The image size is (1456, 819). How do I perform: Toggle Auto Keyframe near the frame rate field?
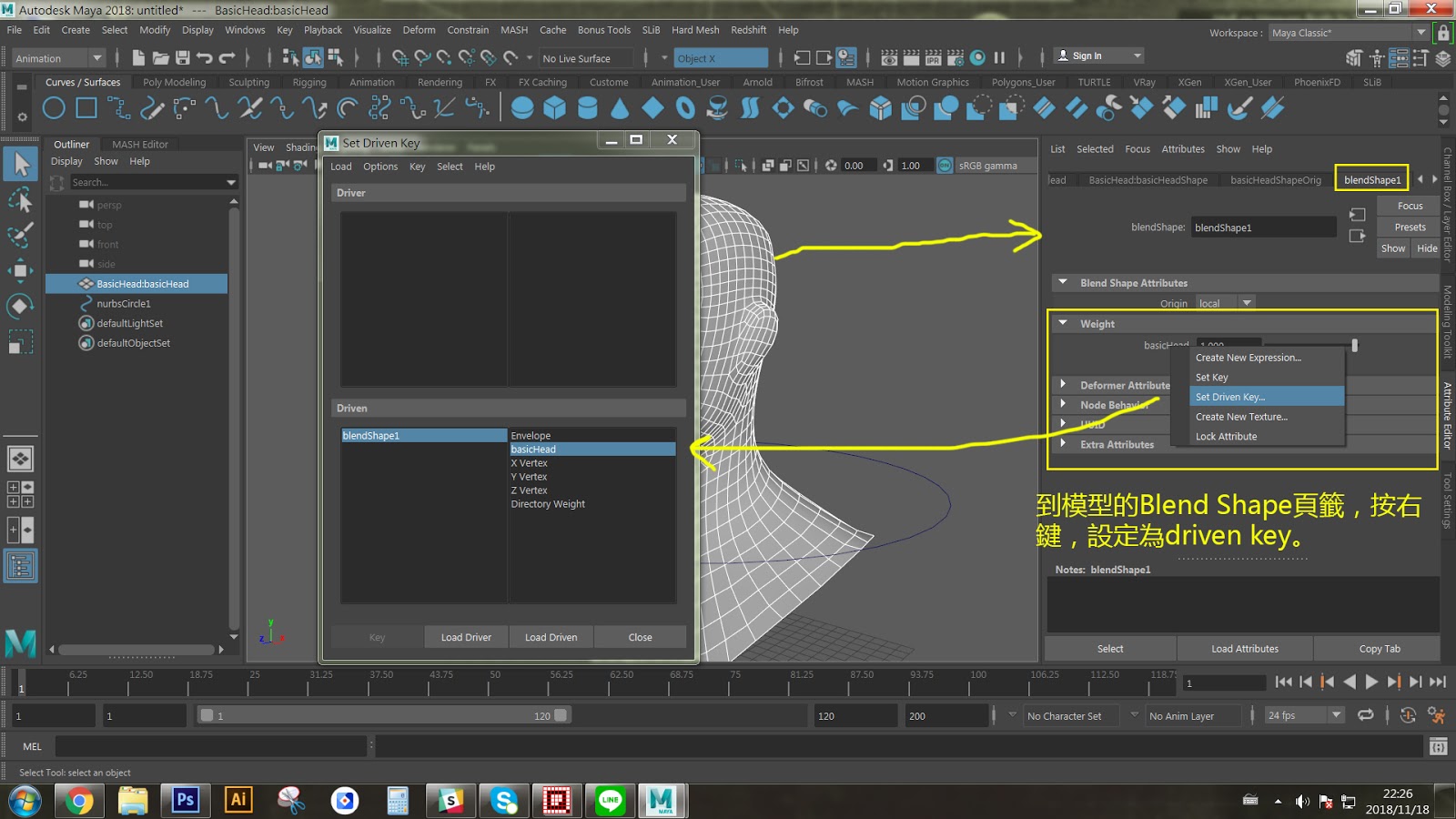coord(1408,715)
